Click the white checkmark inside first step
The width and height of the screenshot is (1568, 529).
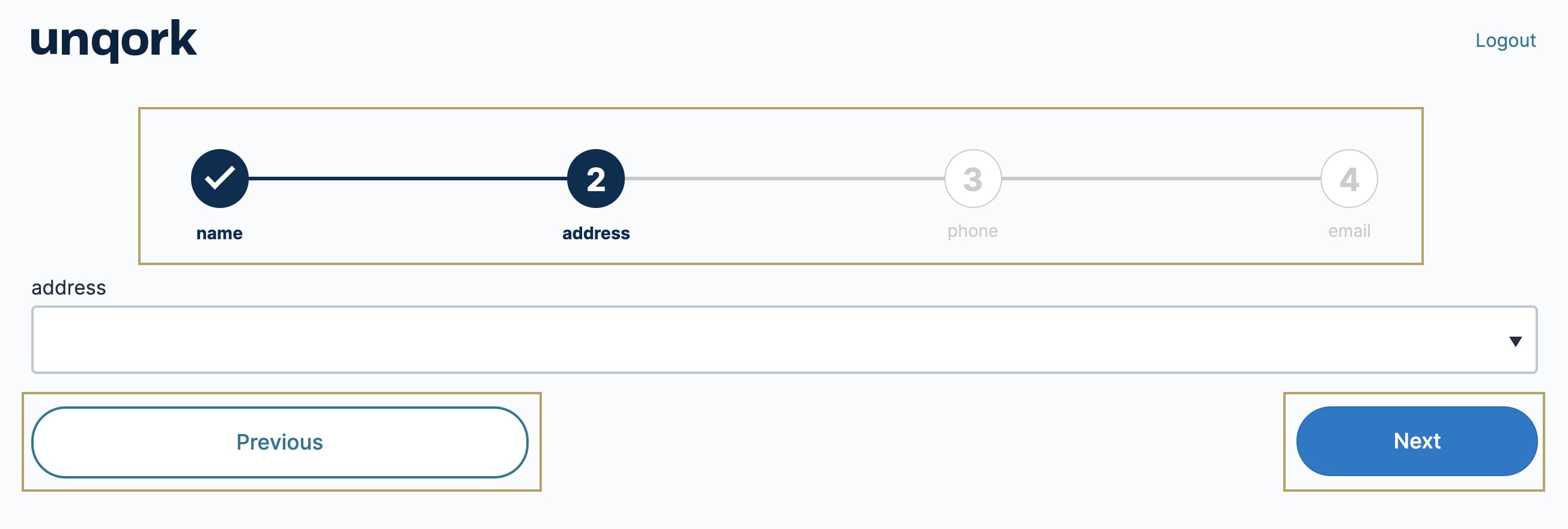(220, 178)
